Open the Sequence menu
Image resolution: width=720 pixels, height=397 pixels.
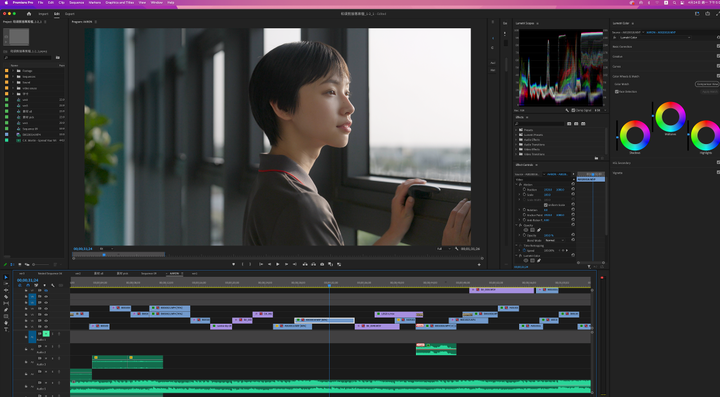point(77,2)
